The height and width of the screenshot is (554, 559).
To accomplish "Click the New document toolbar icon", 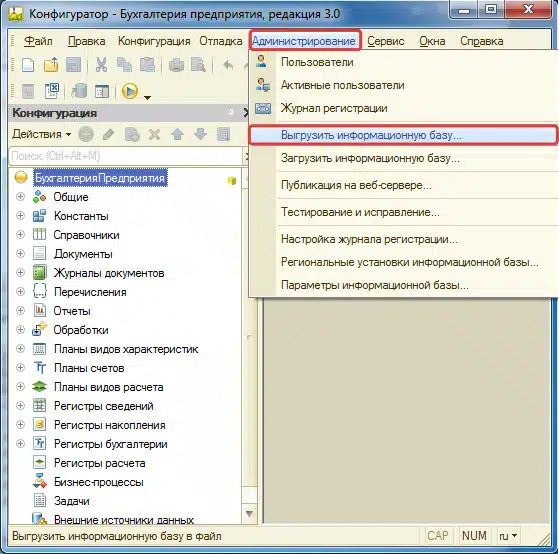I will [28, 65].
